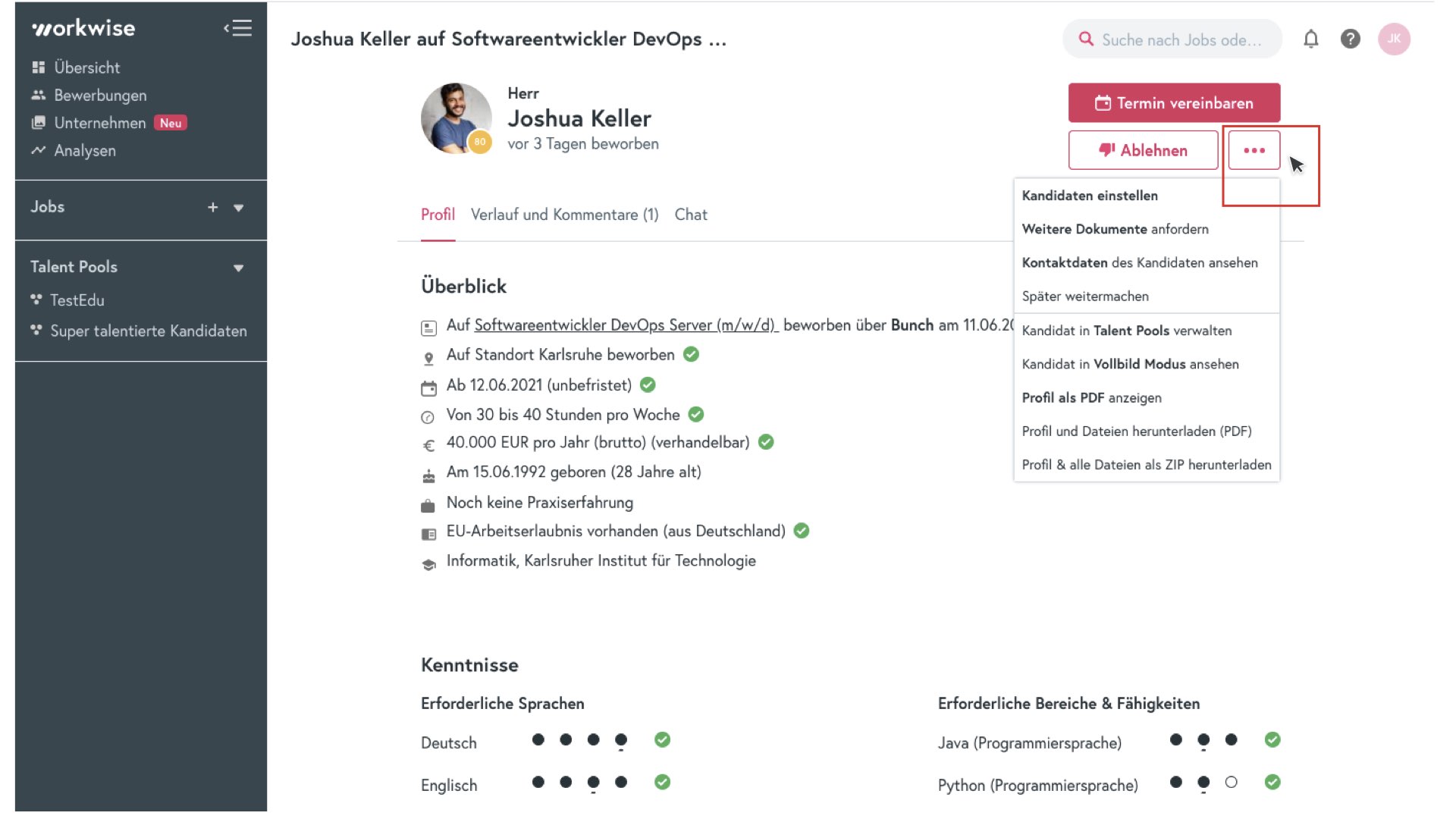This screenshot has height=819, width=1456.
Task: Open the three dots more-actions button
Action: pos(1254,150)
